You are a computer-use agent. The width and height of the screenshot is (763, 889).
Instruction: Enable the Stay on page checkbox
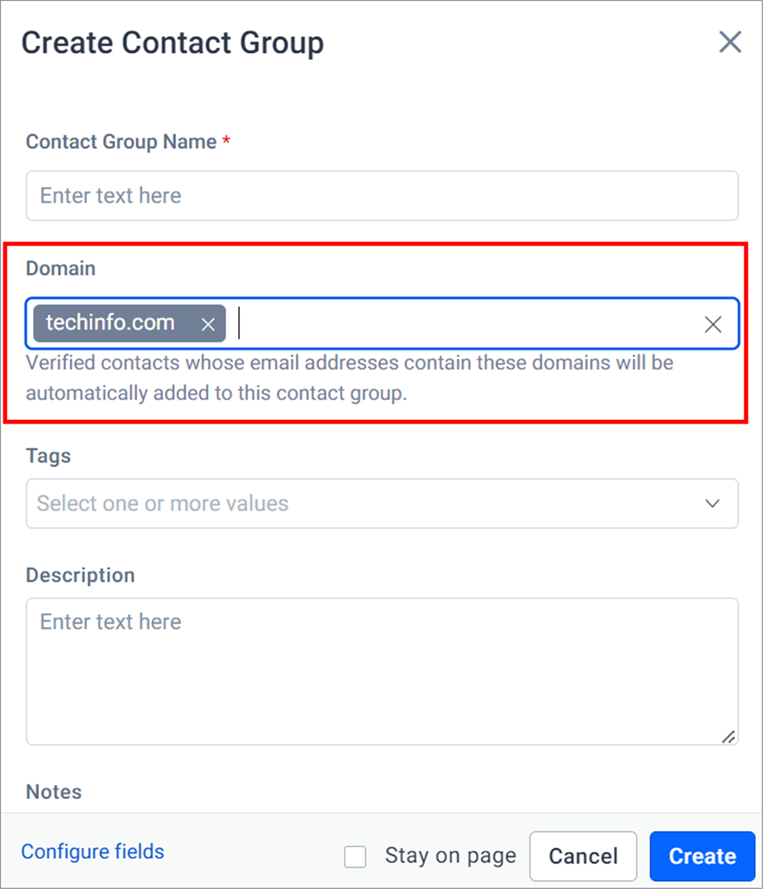355,856
